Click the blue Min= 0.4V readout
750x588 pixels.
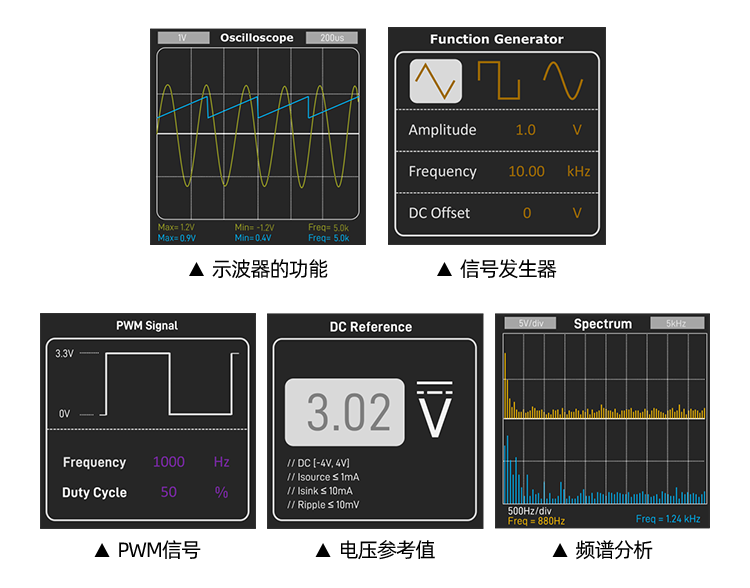(x=253, y=238)
